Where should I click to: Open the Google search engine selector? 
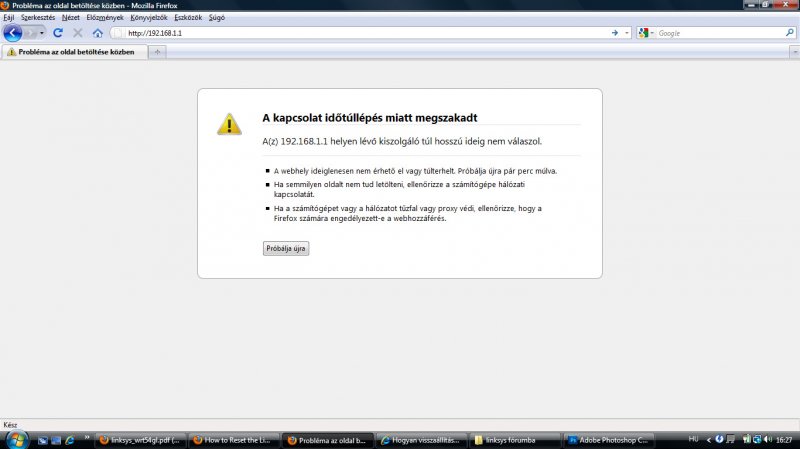coord(646,33)
